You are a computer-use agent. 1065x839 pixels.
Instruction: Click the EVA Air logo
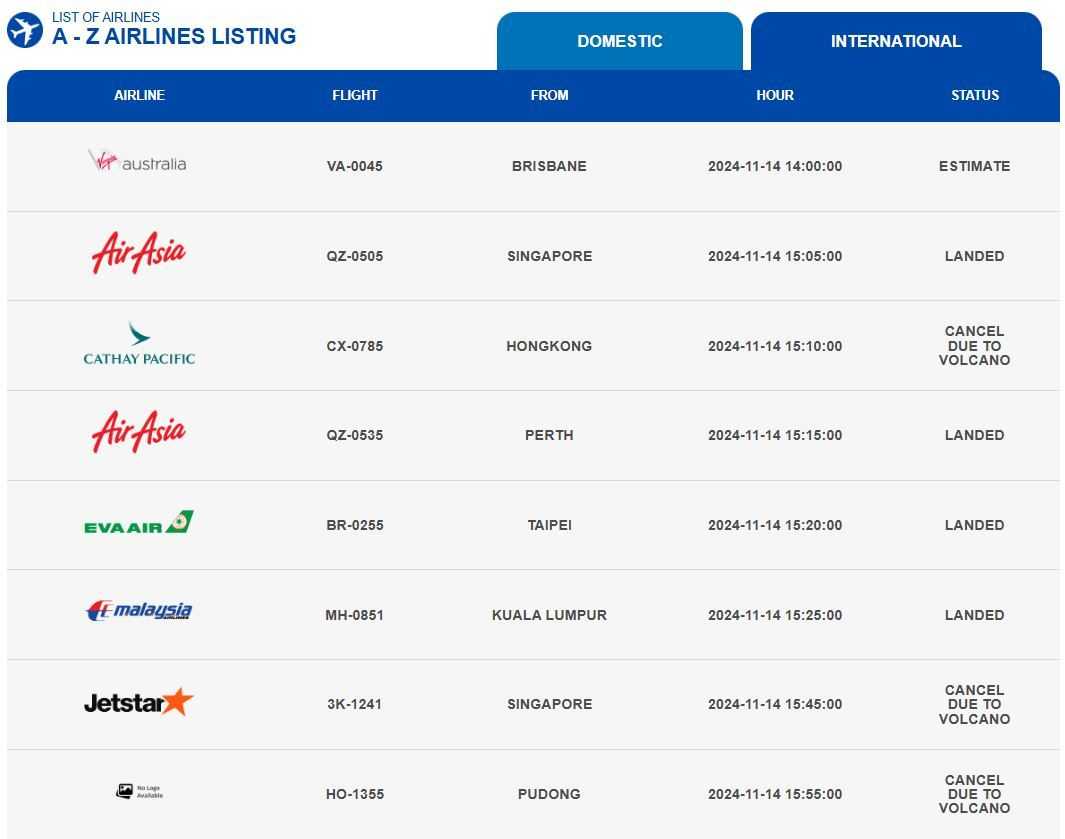click(139, 522)
